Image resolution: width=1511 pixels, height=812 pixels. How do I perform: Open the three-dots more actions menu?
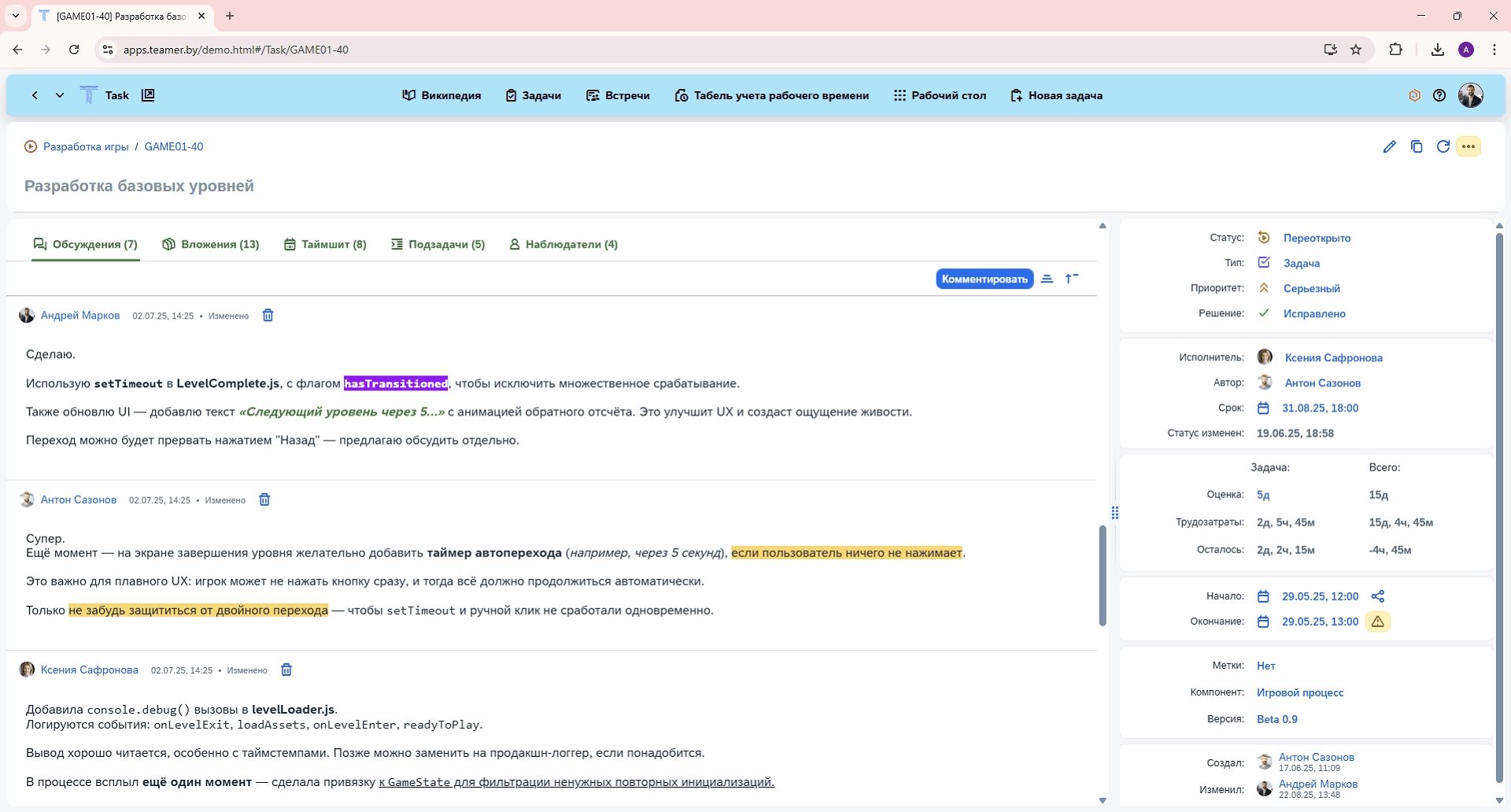coord(1469,146)
